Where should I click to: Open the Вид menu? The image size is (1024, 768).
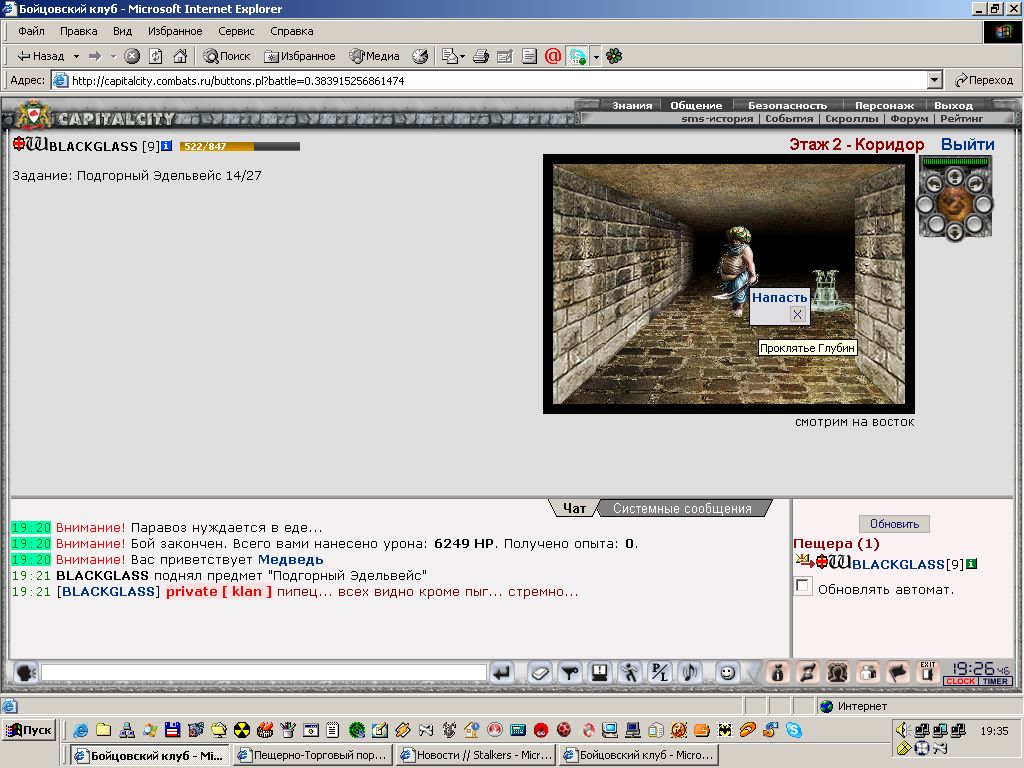pyautogui.click(x=122, y=31)
